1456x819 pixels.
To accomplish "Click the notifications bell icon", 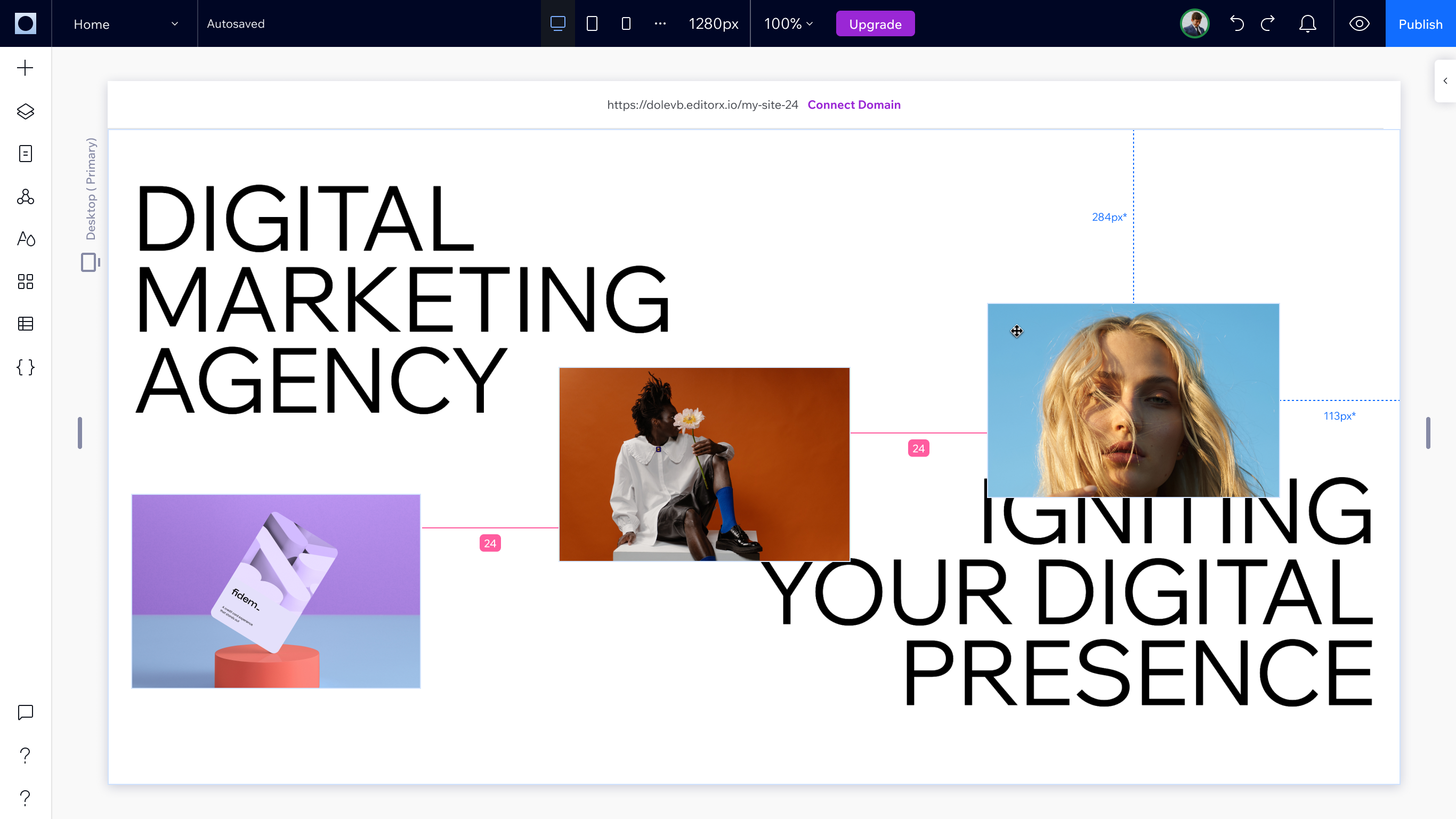I will click(x=1307, y=24).
